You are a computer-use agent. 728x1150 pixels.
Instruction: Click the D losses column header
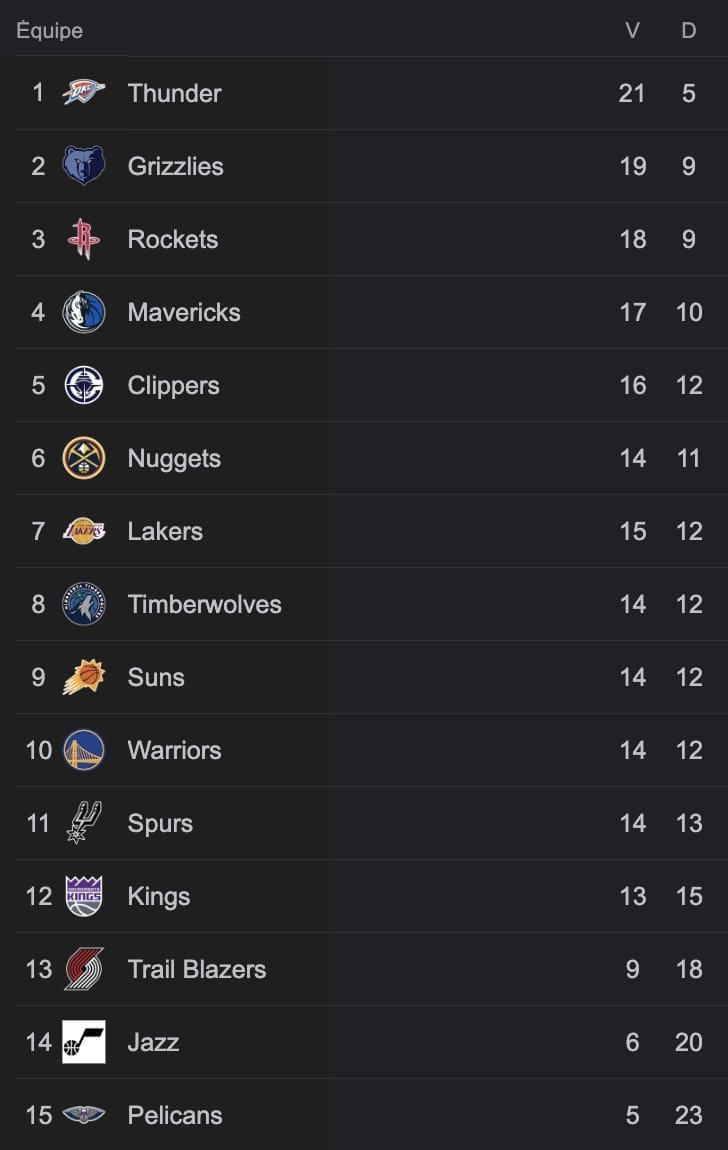pos(688,31)
